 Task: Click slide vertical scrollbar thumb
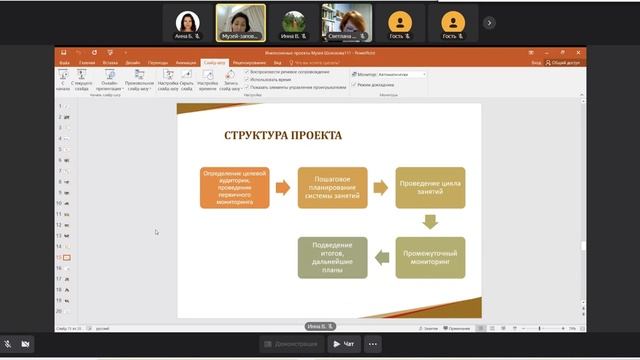point(583,246)
